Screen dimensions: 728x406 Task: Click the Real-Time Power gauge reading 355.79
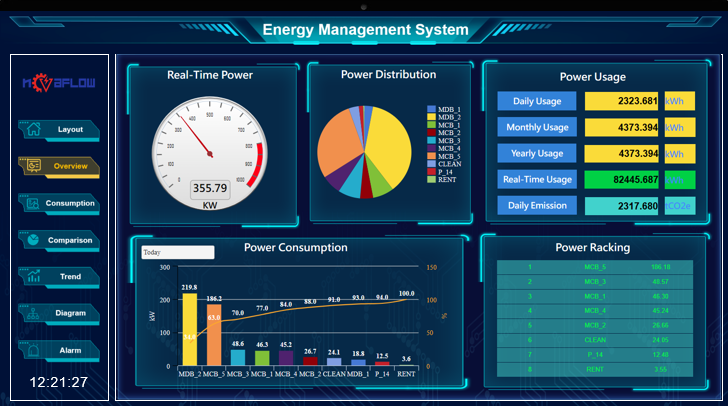coord(210,188)
